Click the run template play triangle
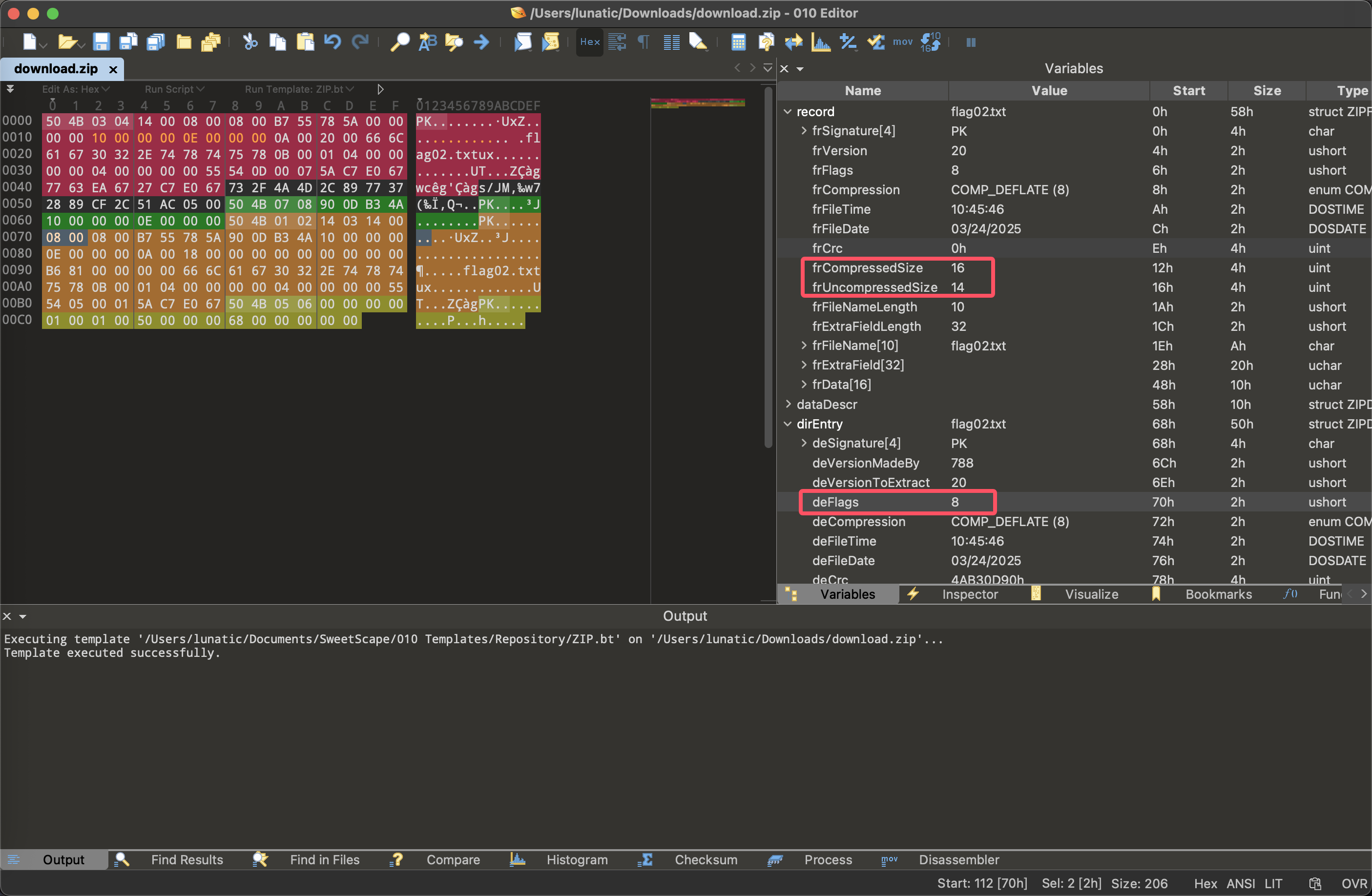The image size is (1372, 896). 380,89
